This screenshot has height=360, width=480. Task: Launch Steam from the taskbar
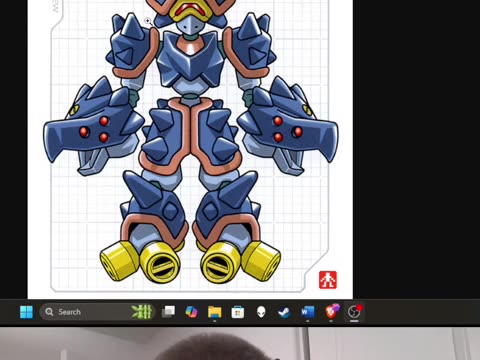284,312
